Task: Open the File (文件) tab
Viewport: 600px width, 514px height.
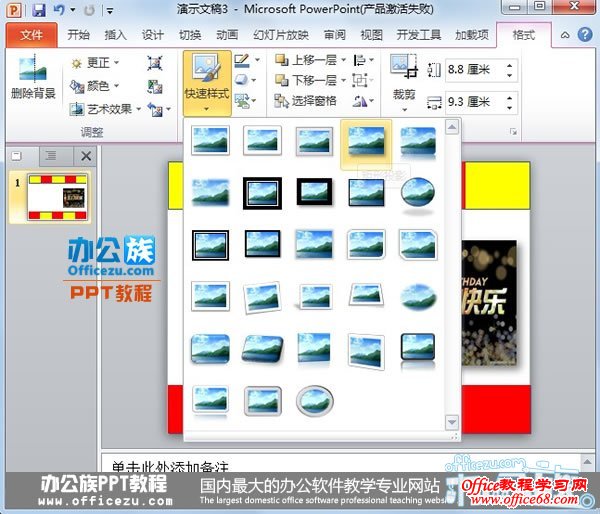Action: [31, 35]
